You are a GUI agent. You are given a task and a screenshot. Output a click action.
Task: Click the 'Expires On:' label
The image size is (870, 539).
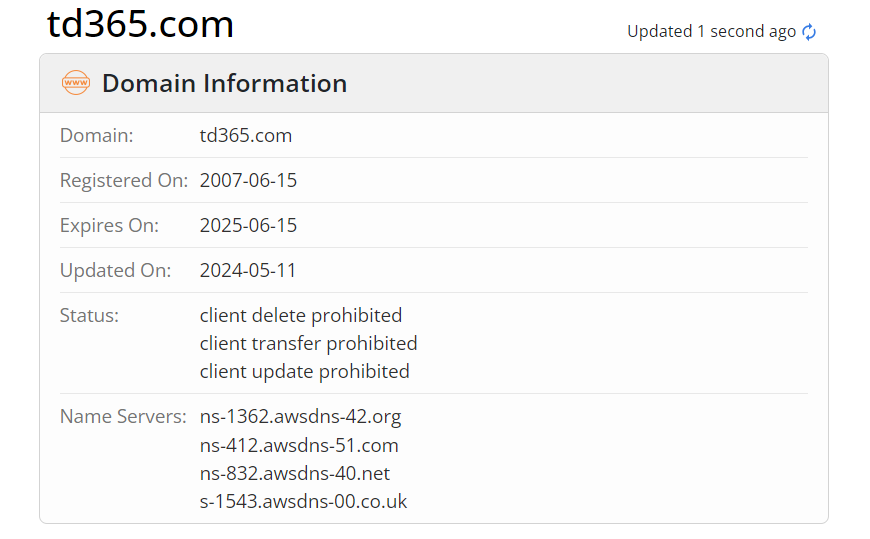pos(109,225)
